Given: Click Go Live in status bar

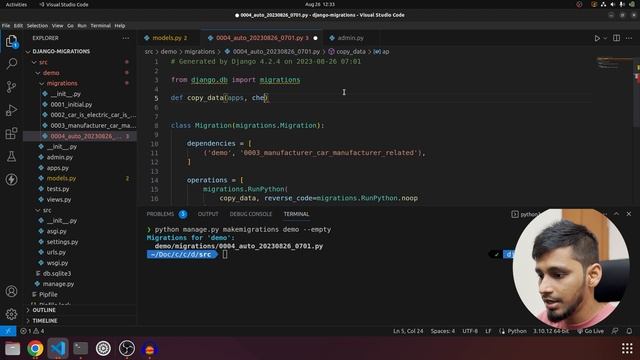Looking at the screenshot, I should pos(590,331).
